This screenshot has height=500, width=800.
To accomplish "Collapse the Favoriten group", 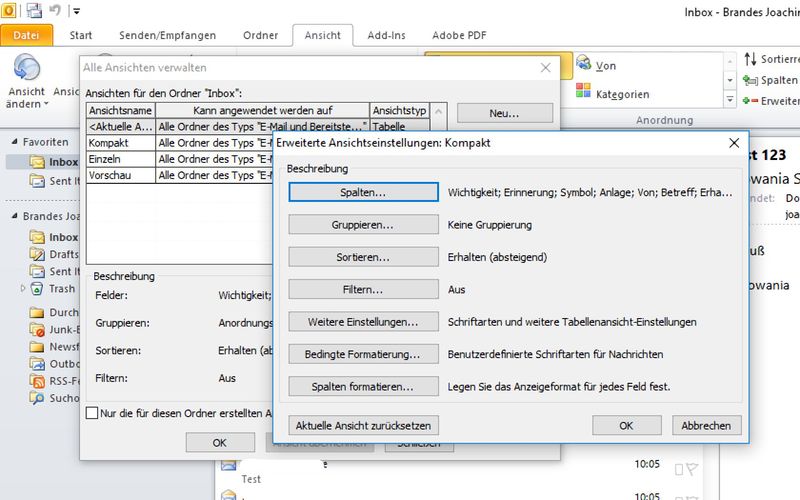I will click(14, 141).
